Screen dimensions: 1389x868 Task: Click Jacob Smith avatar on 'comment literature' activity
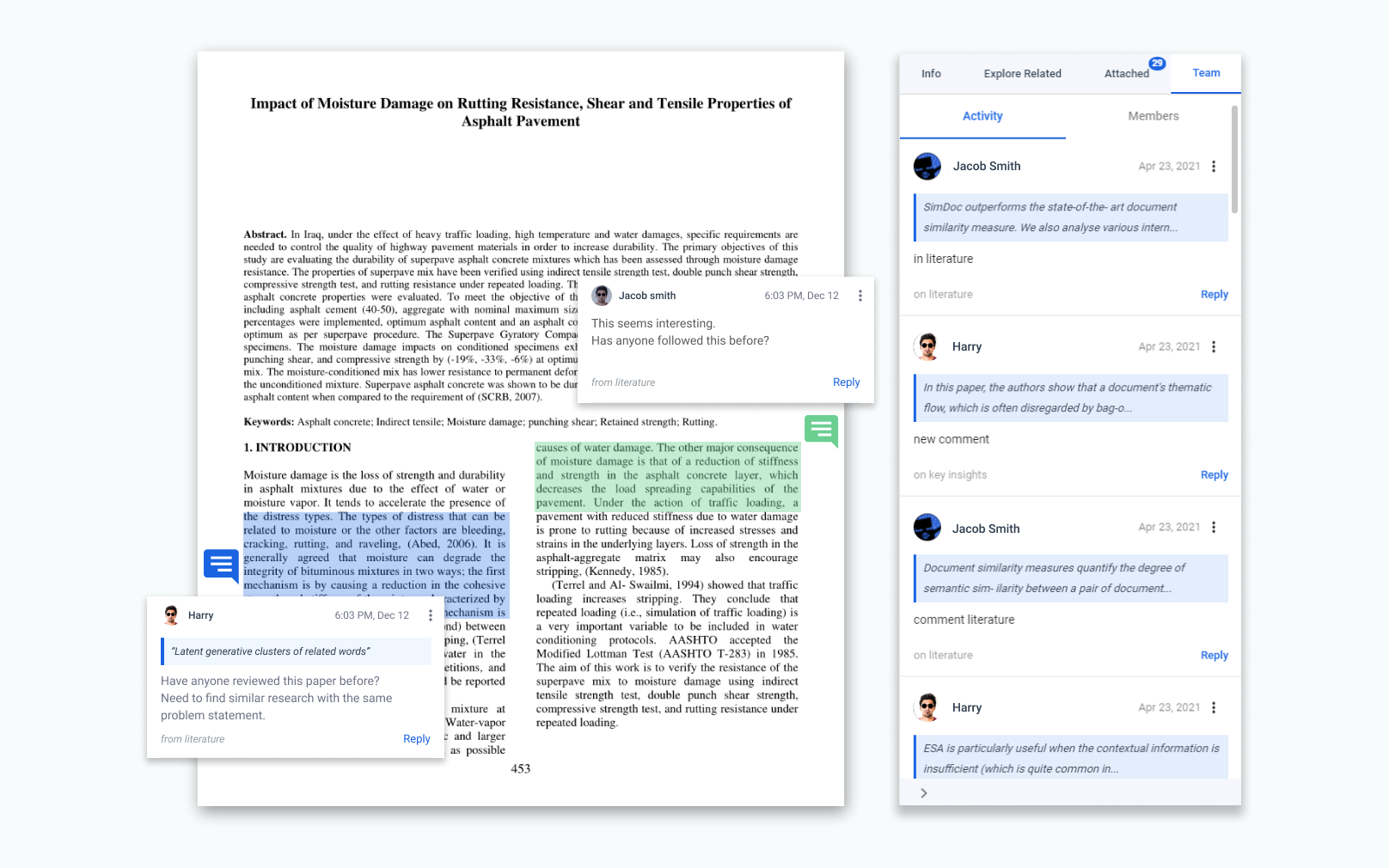[x=927, y=527]
